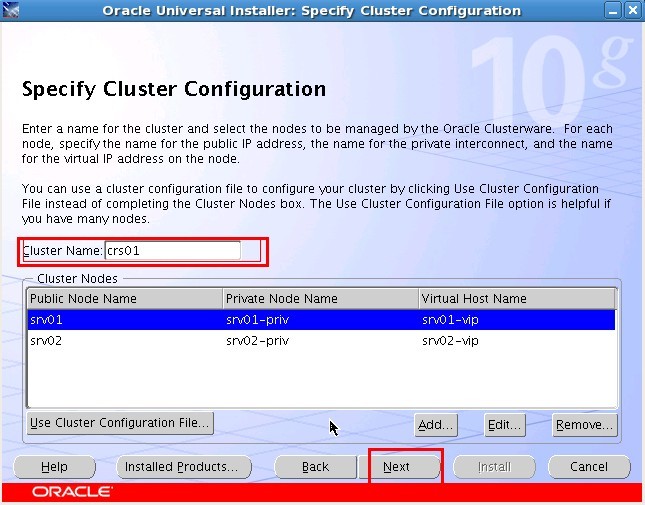Image resolution: width=645 pixels, height=505 pixels.
Task: Open the Help dialog
Action: tap(54, 467)
